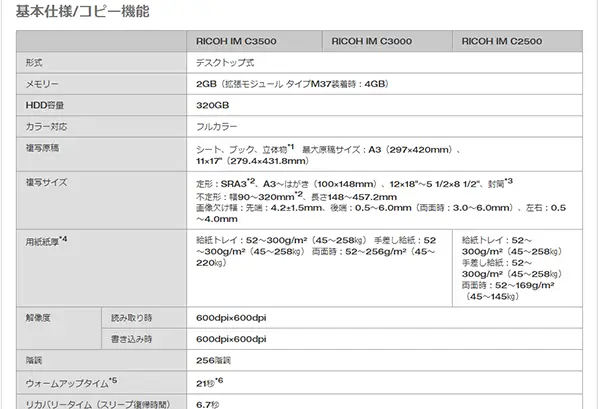The width and height of the screenshot is (600, 409).
Task: Click the 600dpi×600dpi value for 読み取り時
Action: coord(385,318)
